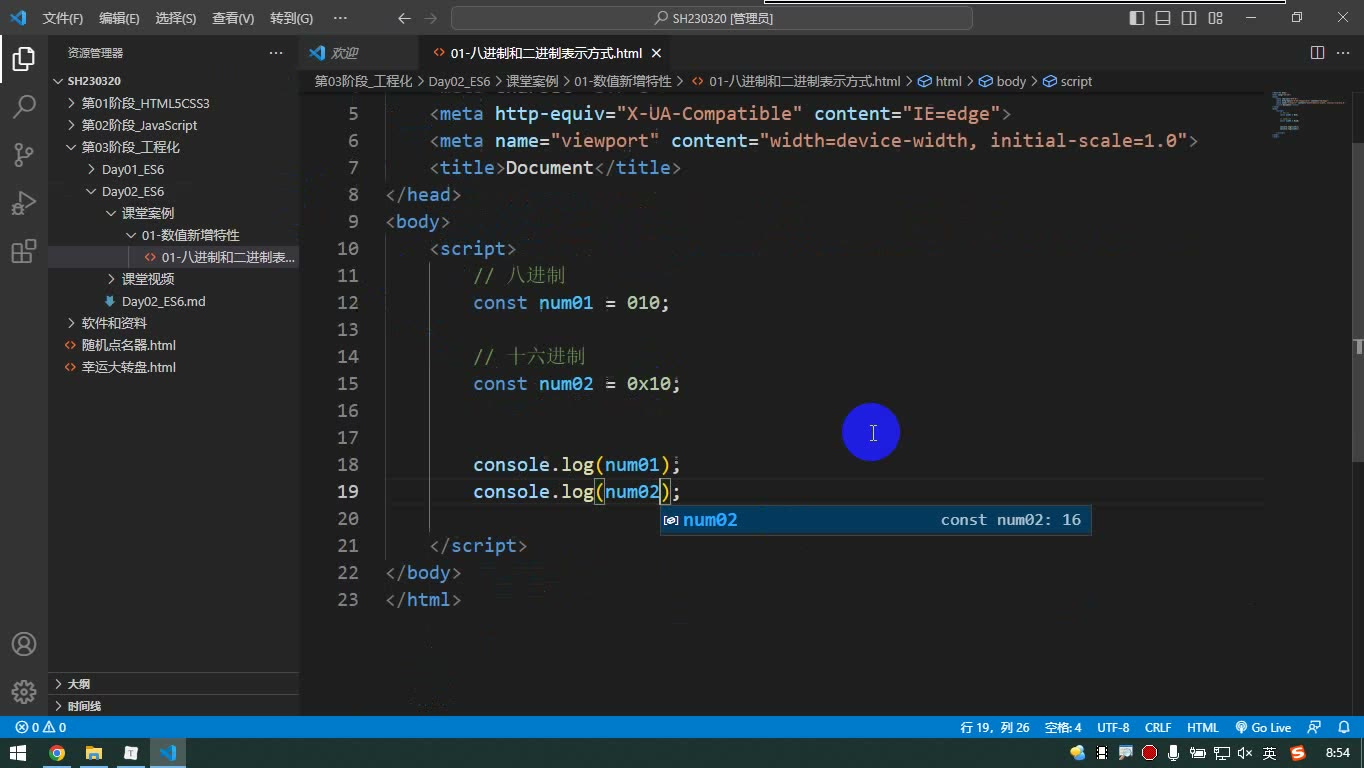Open editor more actions ellipsis

coord(1343,53)
